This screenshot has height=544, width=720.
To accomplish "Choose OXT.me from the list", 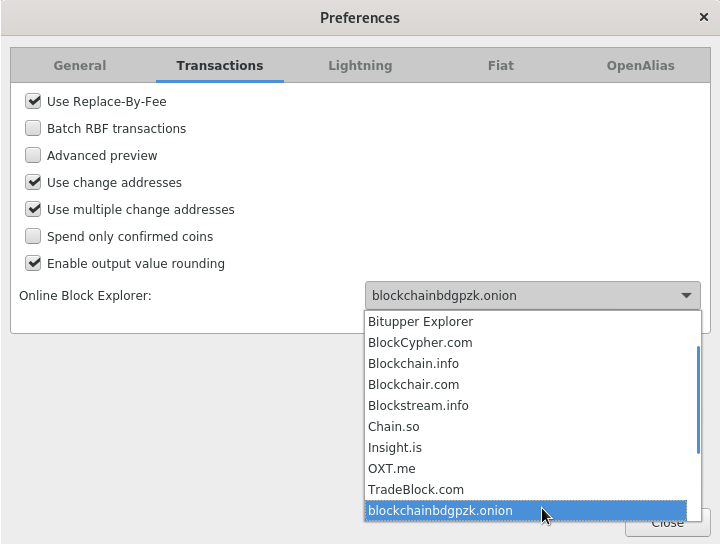I will coord(391,469).
